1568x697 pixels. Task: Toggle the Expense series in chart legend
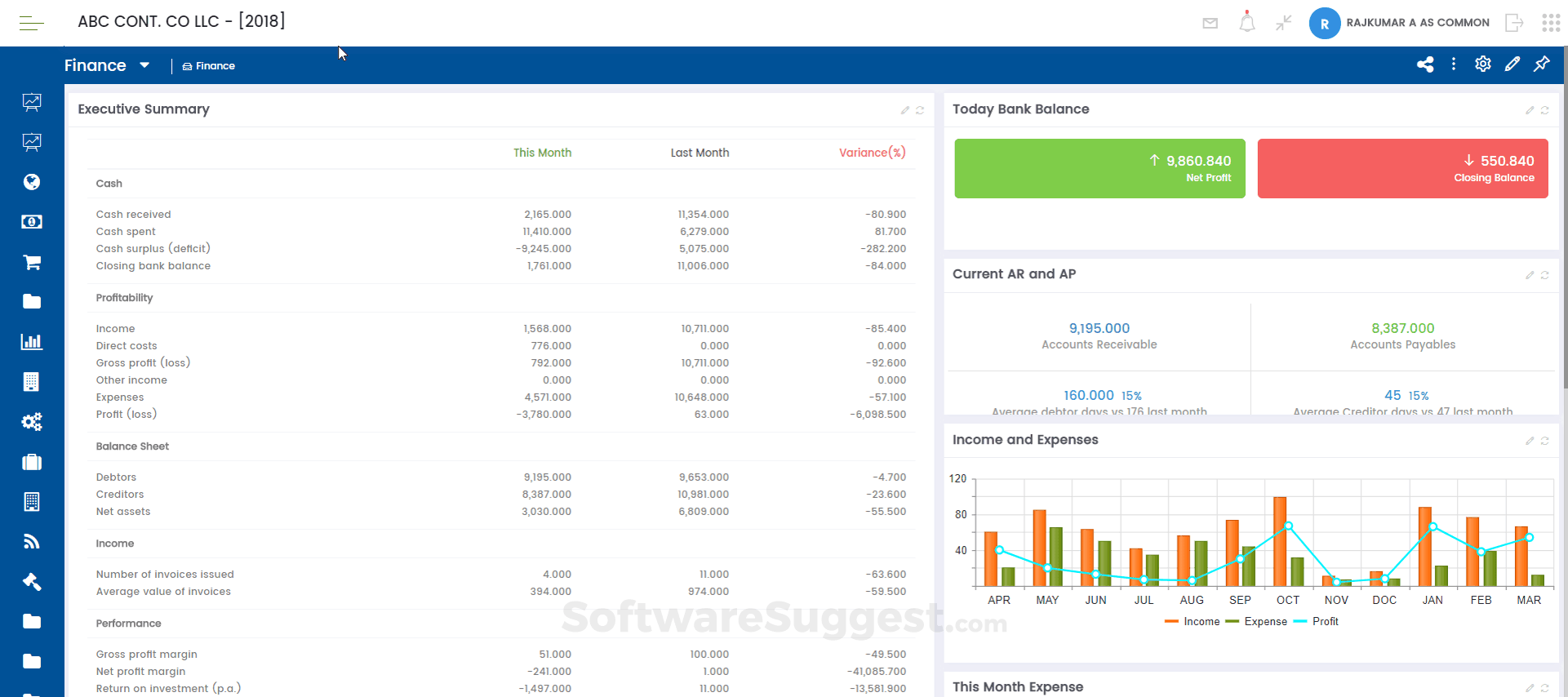click(1256, 622)
